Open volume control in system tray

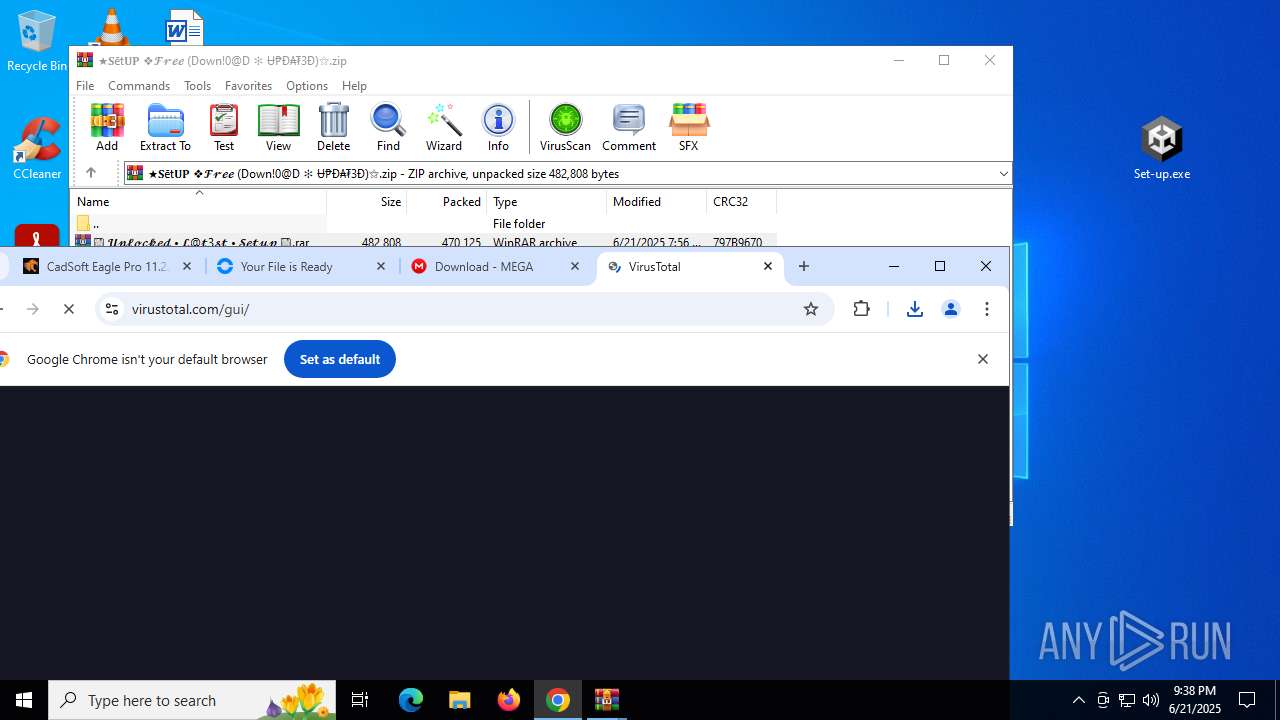[x=1151, y=700]
